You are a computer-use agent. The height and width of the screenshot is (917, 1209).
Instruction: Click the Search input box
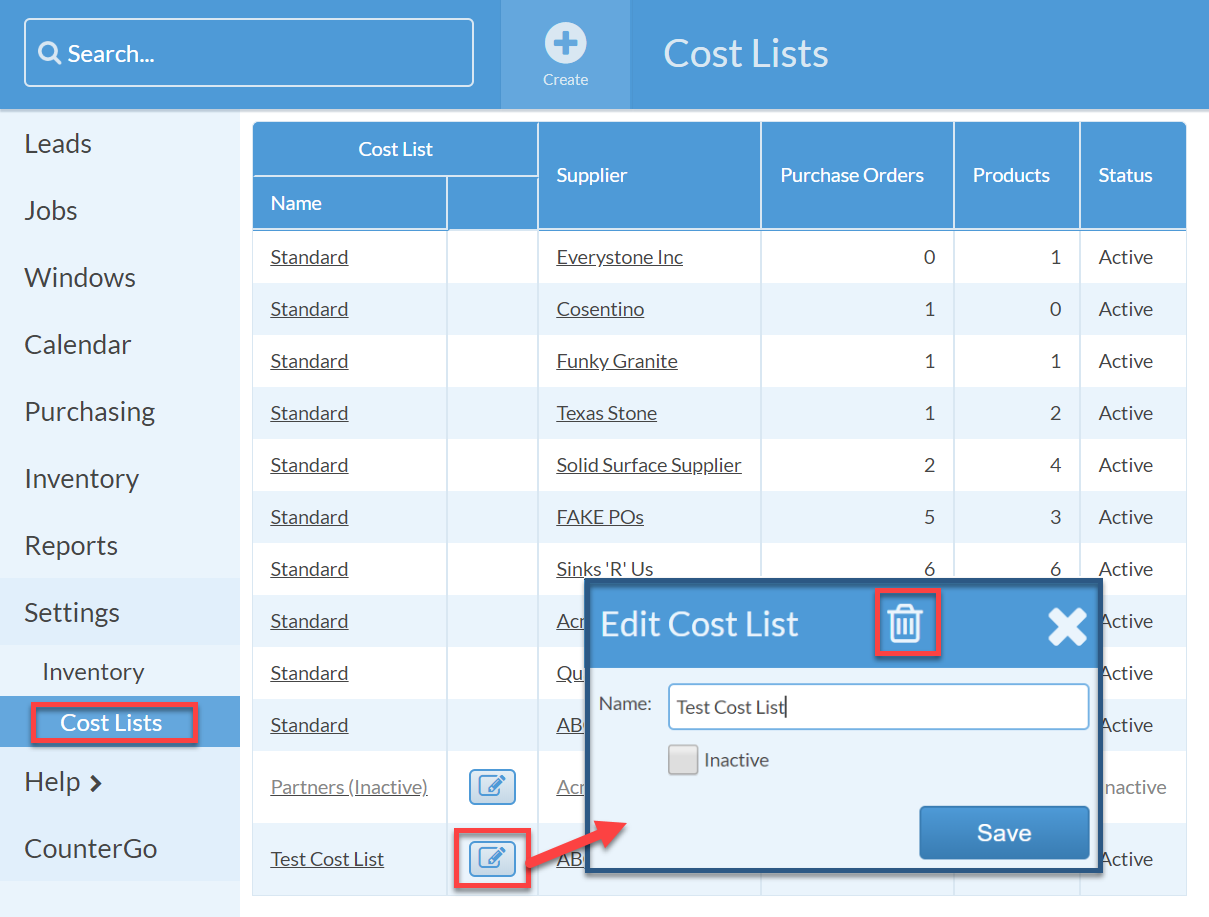point(248,52)
